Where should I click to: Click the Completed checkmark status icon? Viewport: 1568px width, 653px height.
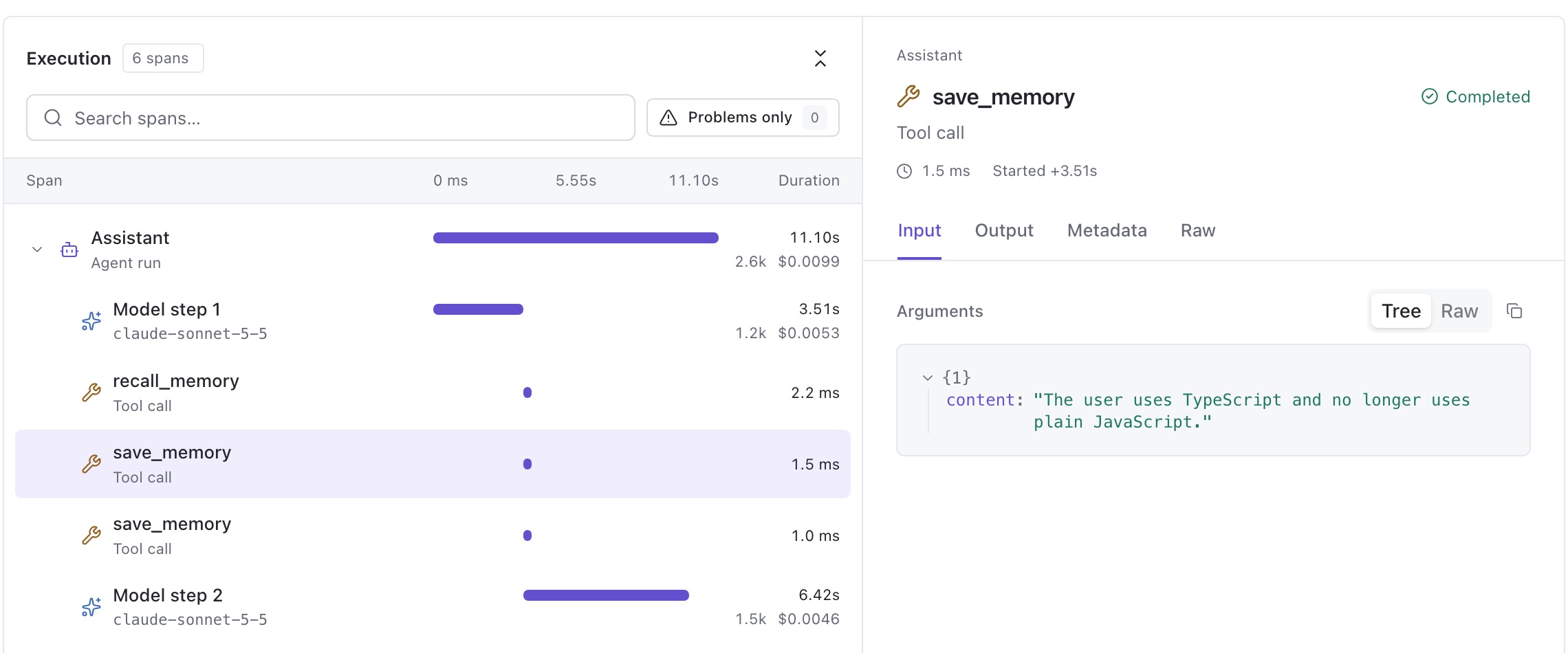(1429, 96)
